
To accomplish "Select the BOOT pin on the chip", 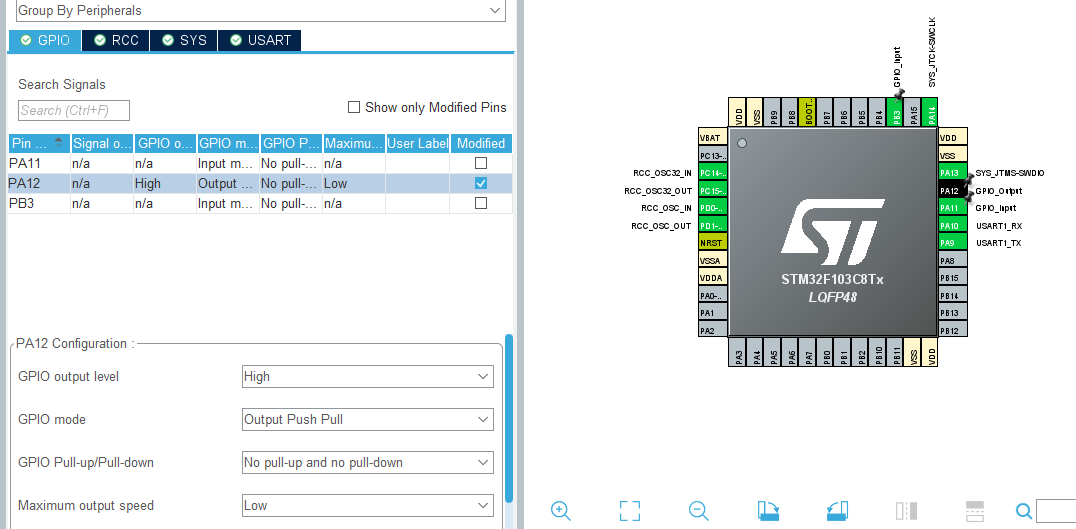I will 808,111.
